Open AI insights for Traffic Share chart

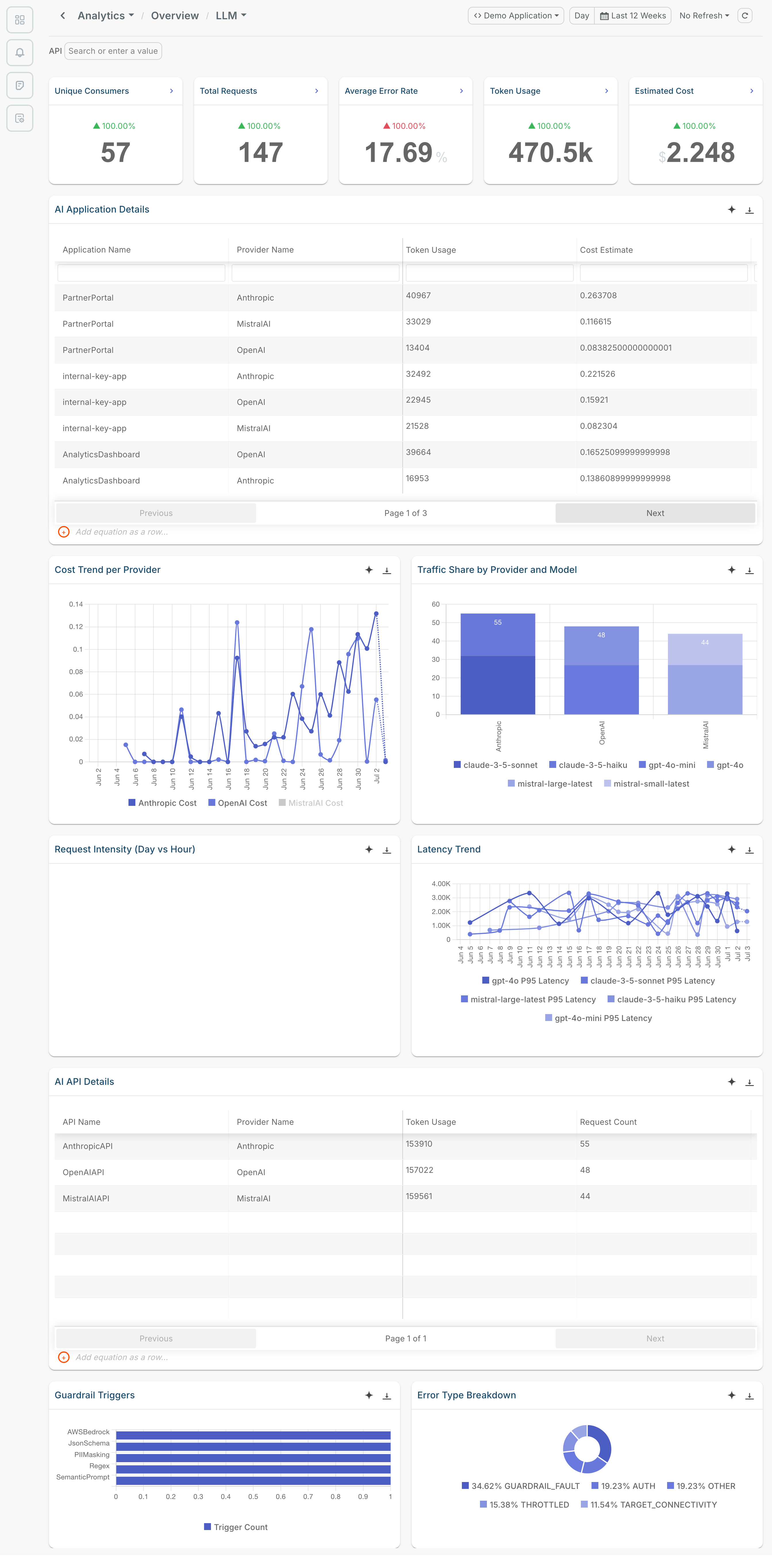click(732, 570)
